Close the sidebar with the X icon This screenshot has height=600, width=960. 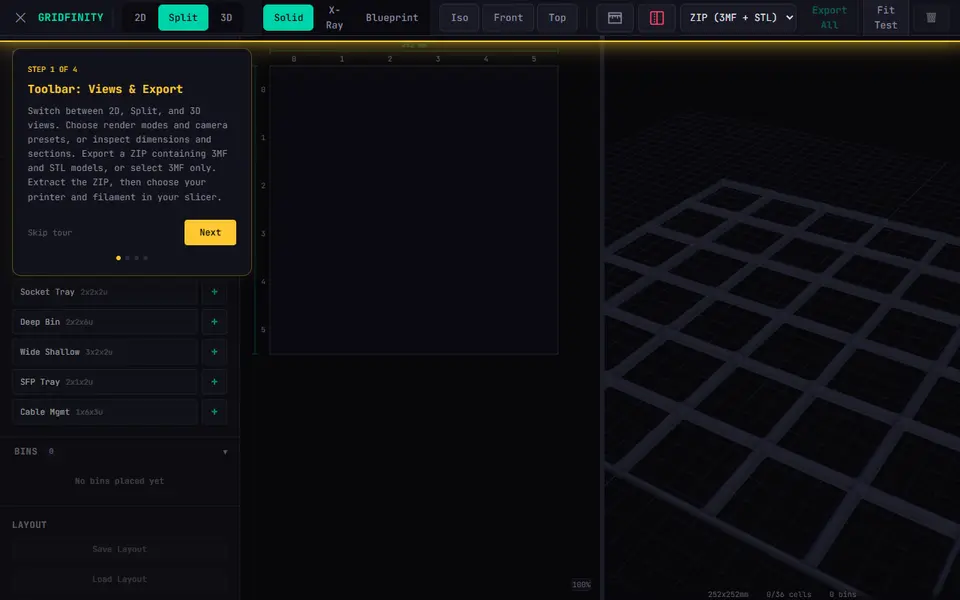(x=20, y=18)
